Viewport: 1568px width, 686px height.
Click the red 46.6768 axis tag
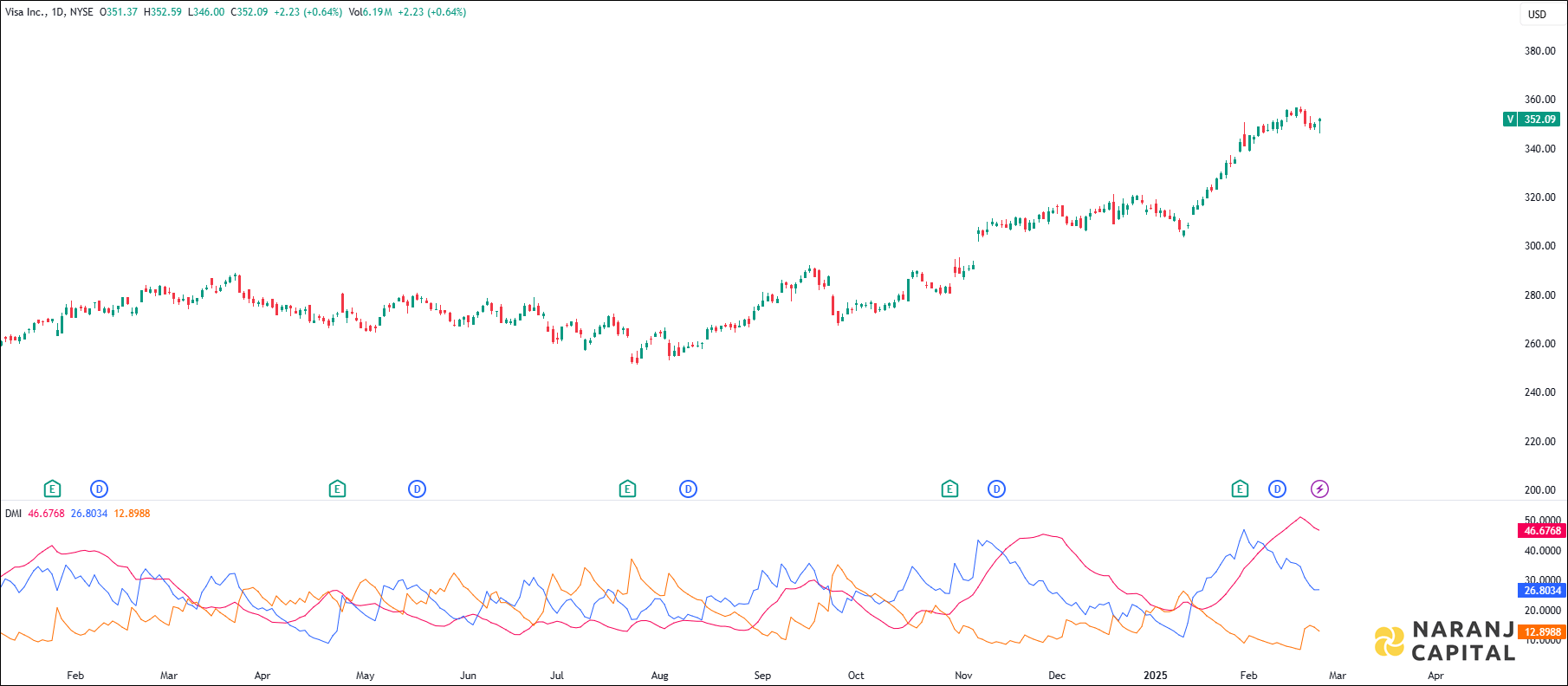[1542, 531]
